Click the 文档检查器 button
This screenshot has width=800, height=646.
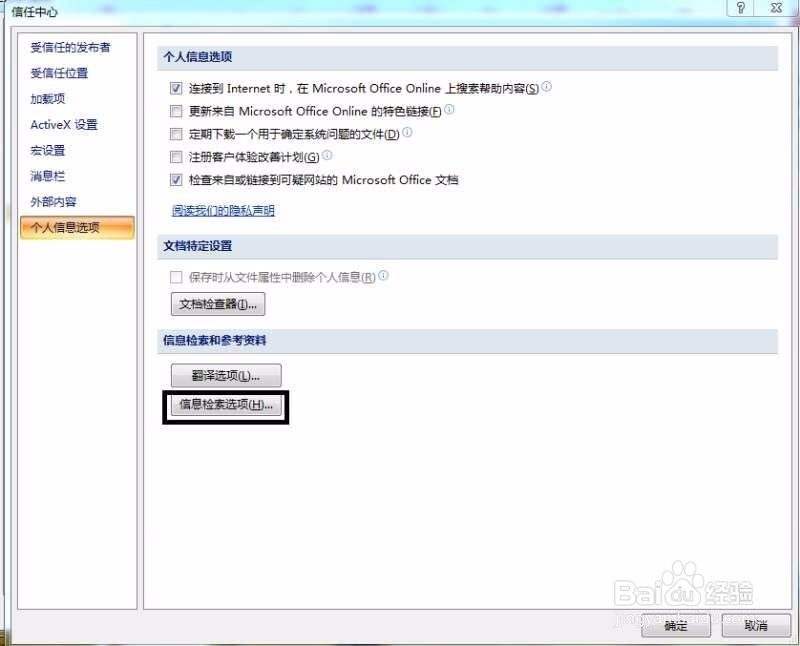(218, 304)
